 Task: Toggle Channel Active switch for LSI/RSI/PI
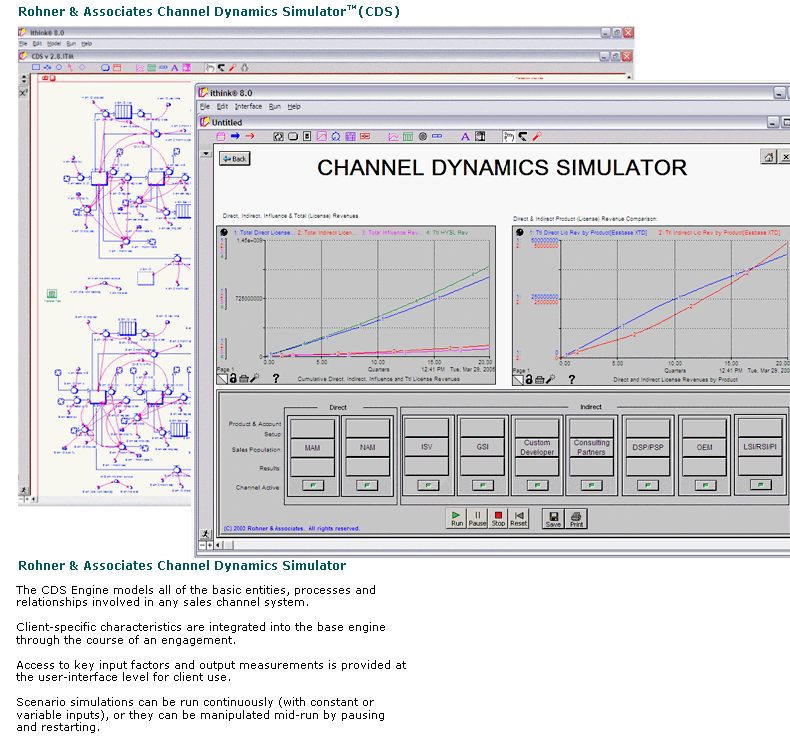pos(761,485)
